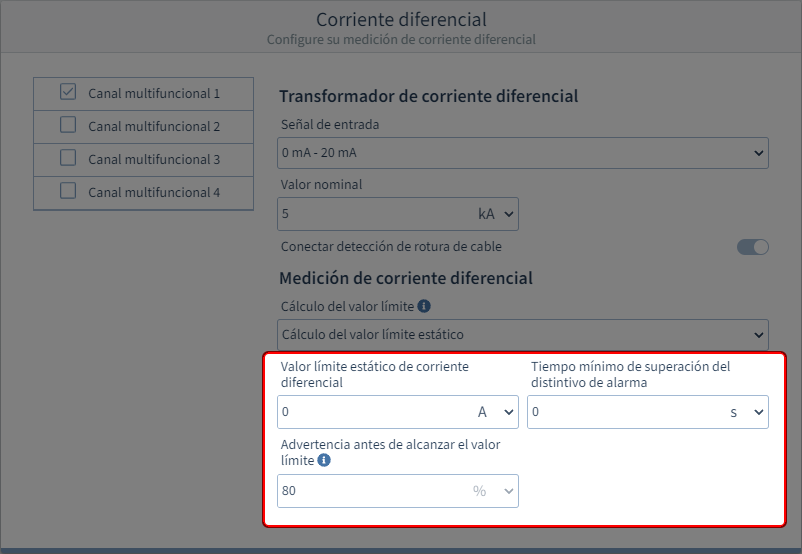The image size is (802, 554).
Task: Click the Medición de corriente diferencial heading
Action: click(406, 278)
